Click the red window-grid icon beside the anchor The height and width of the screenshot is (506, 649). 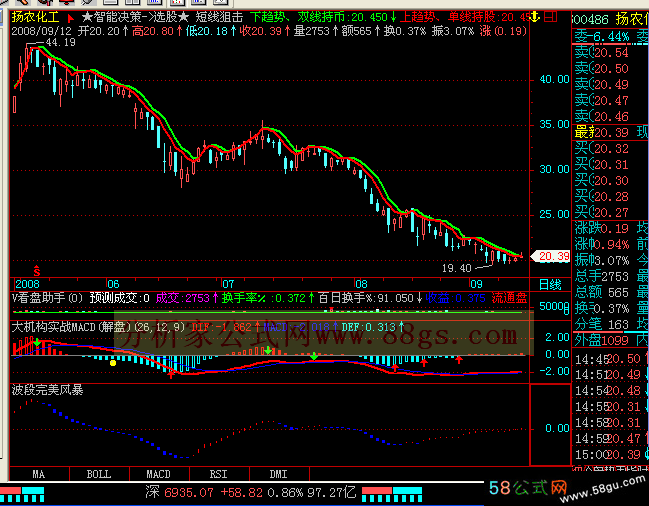coord(550,17)
